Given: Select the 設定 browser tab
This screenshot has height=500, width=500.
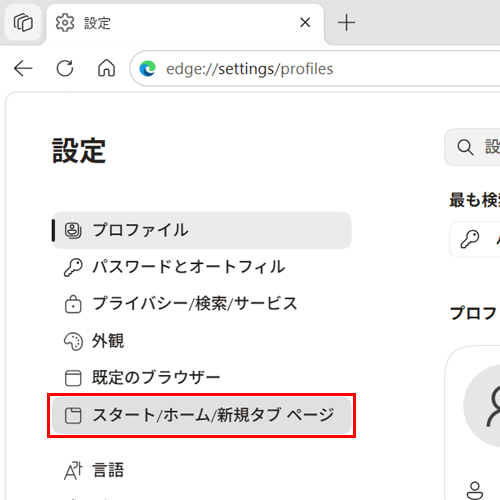Looking at the screenshot, I should click(185, 23).
